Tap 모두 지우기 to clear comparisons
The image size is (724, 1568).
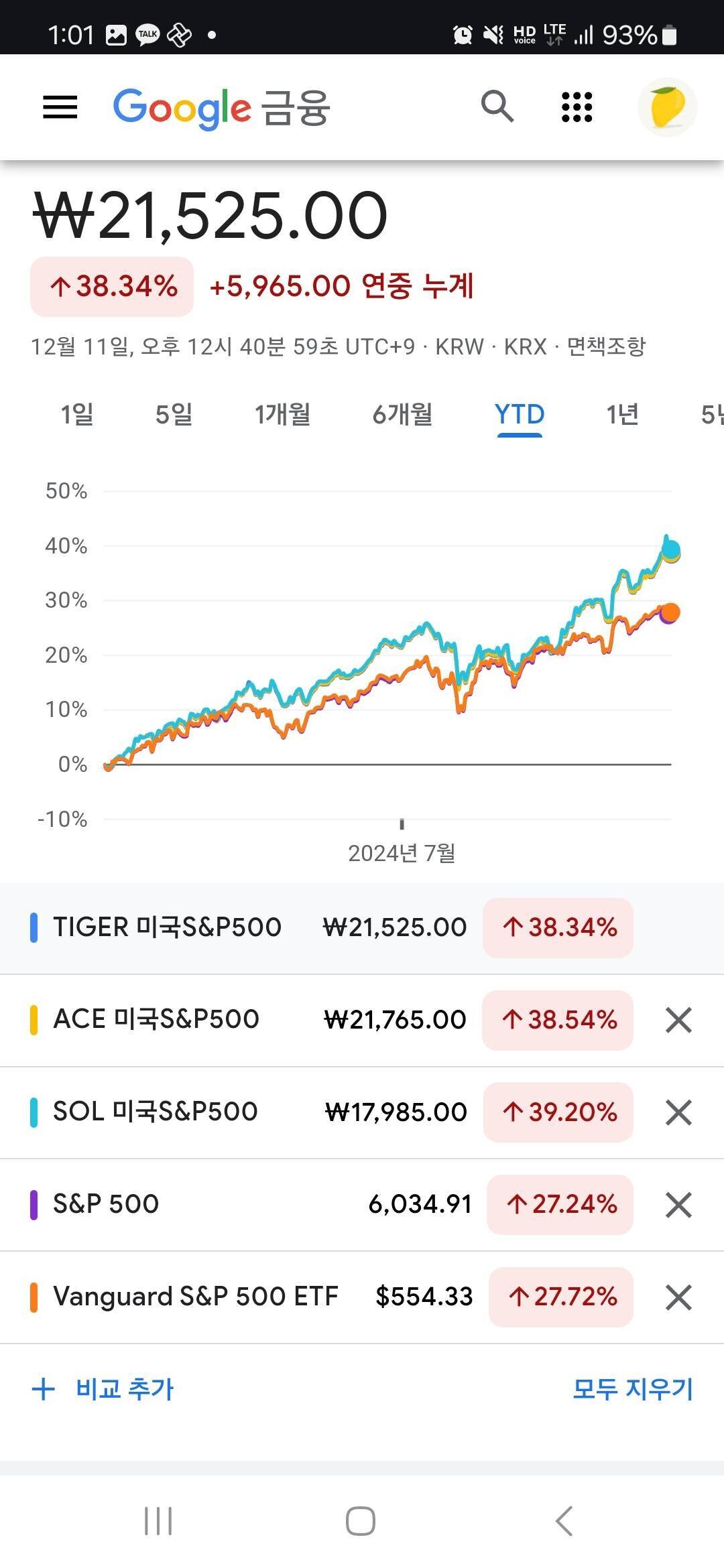[632, 1389]
